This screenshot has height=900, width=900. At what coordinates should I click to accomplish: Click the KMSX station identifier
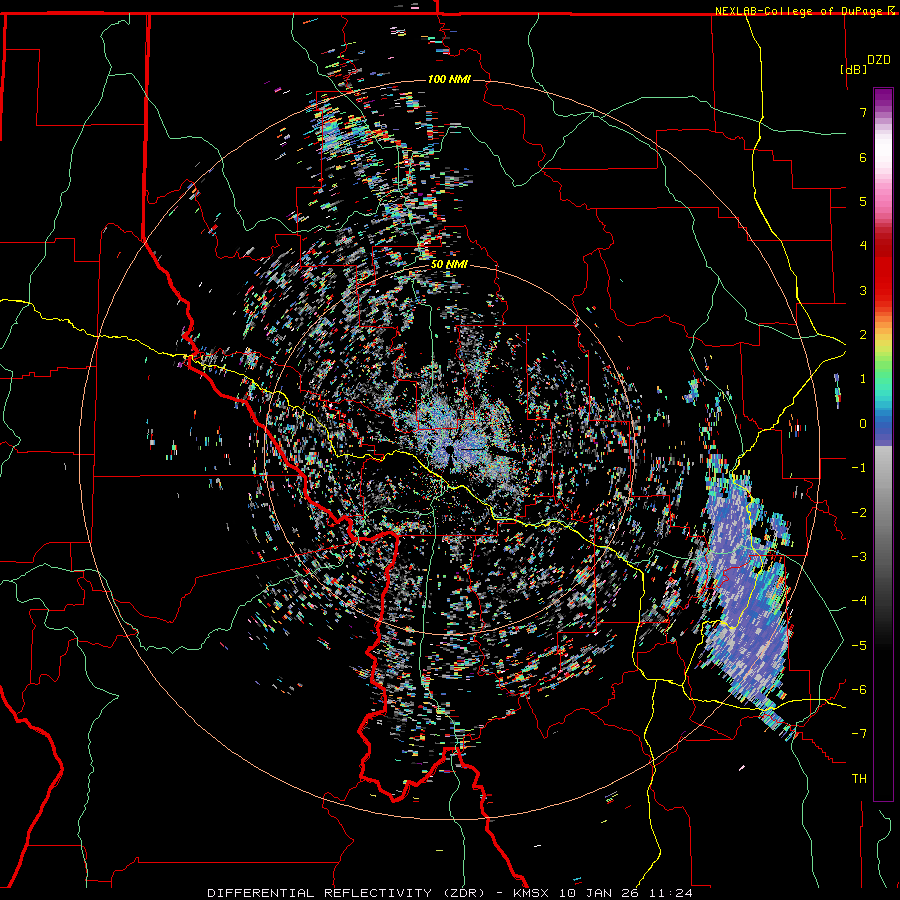coord(533,893)
